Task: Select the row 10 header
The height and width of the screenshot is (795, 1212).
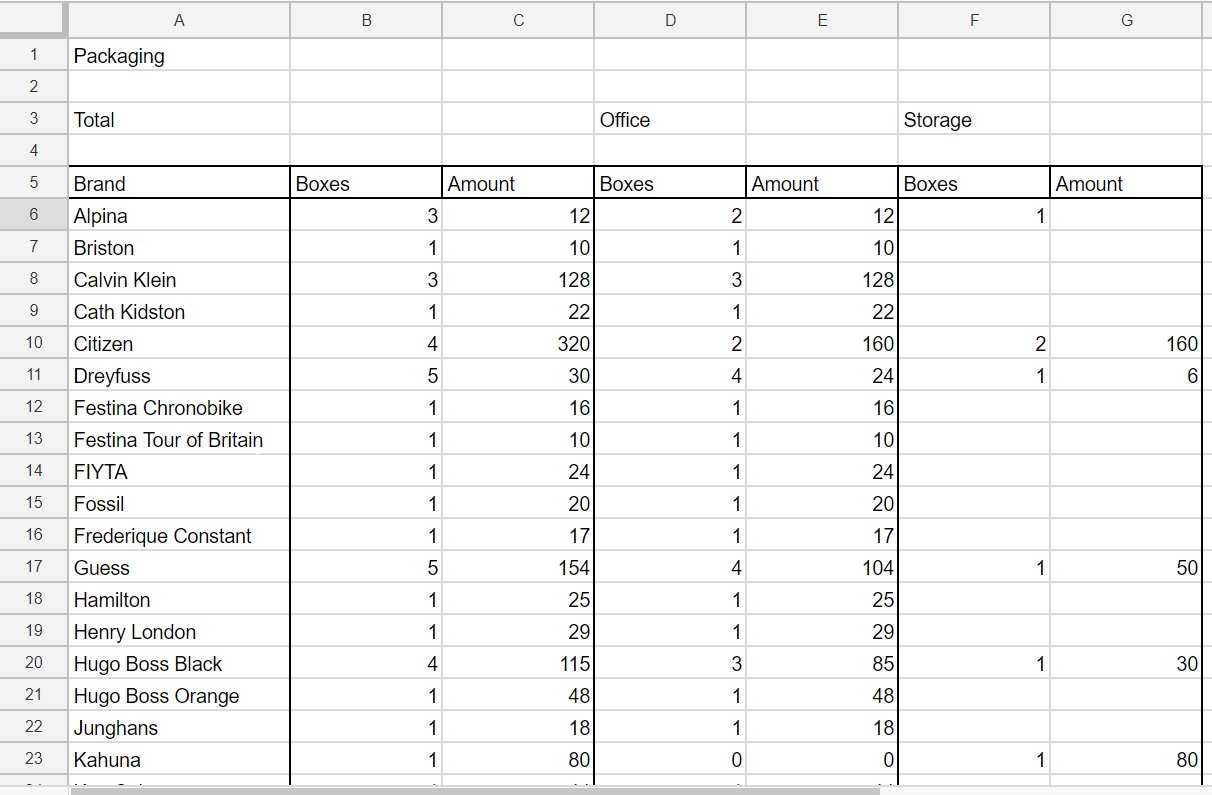Action: tap(33, 344)
